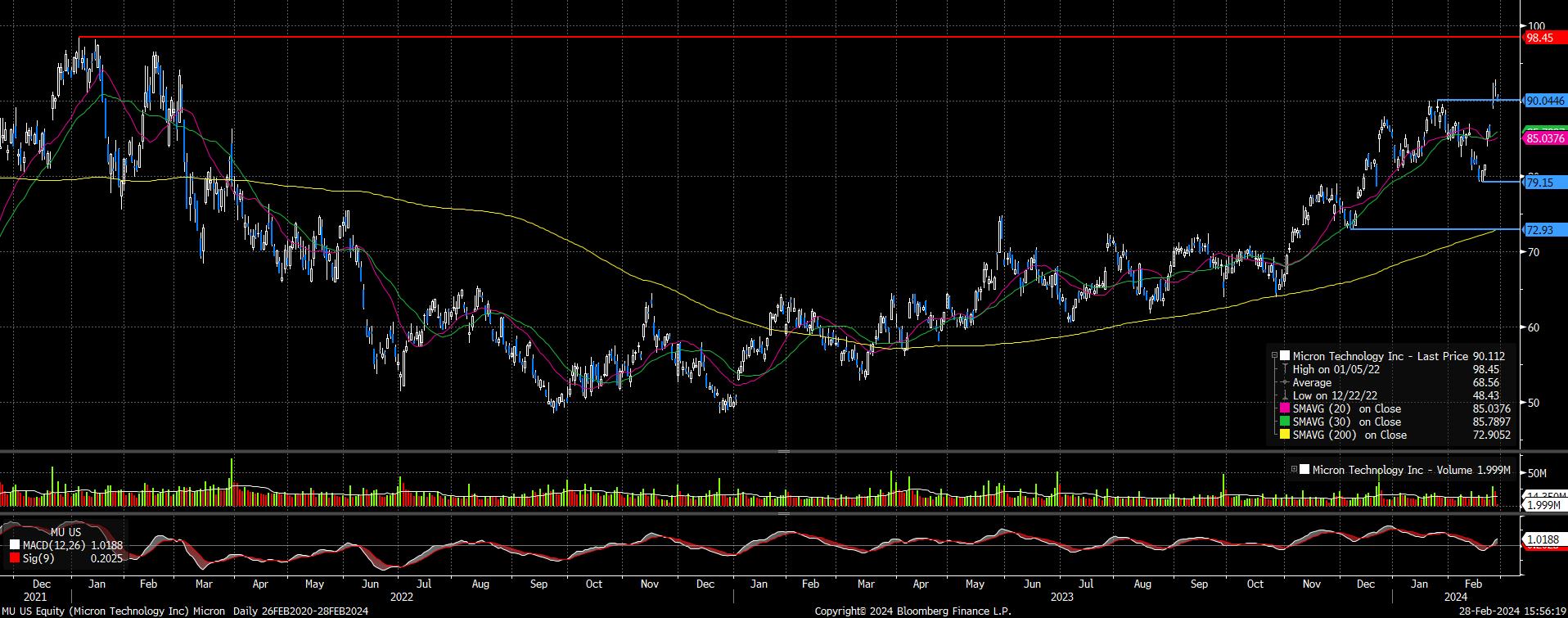Image resolution: width=1568 pixels, height=618 pixels.
Task: Click the High marker icon in legend
Action: [1285, 369]
